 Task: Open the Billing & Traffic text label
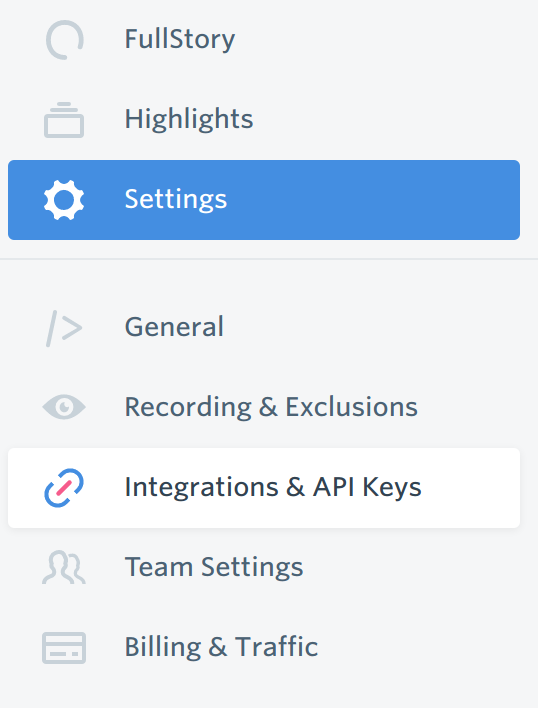point(221,647)
